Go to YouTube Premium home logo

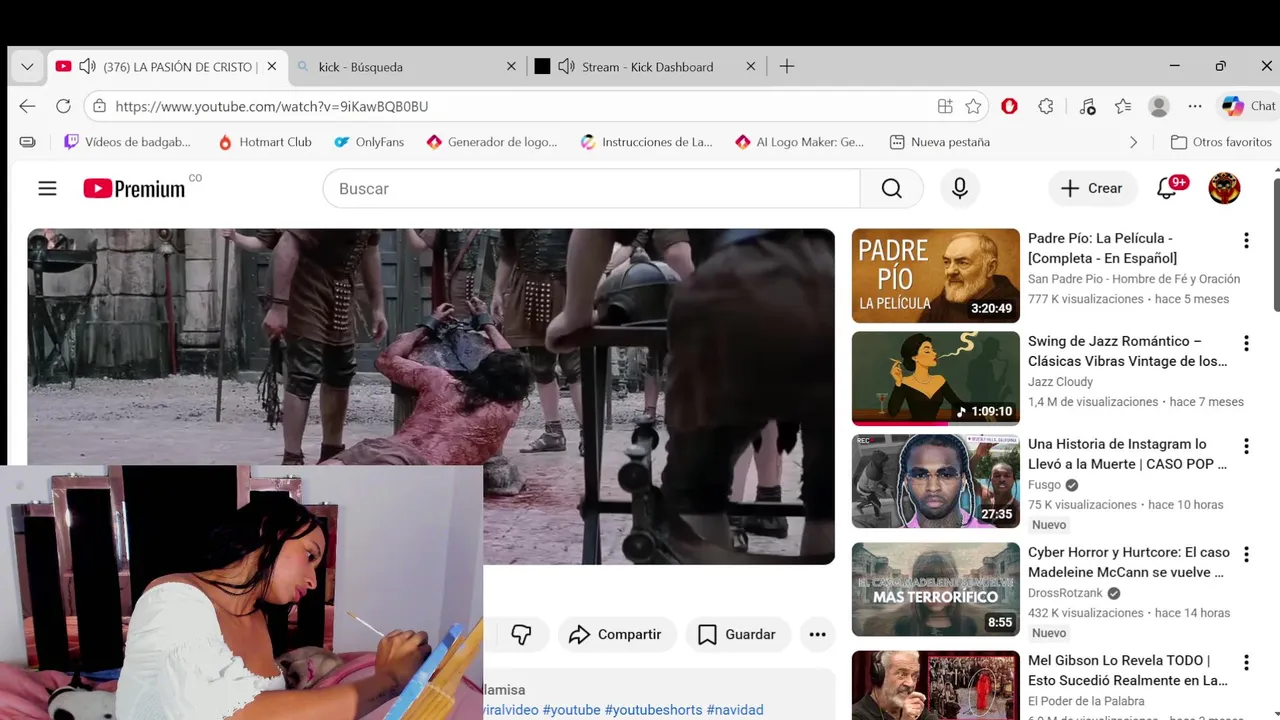point(134,188)
